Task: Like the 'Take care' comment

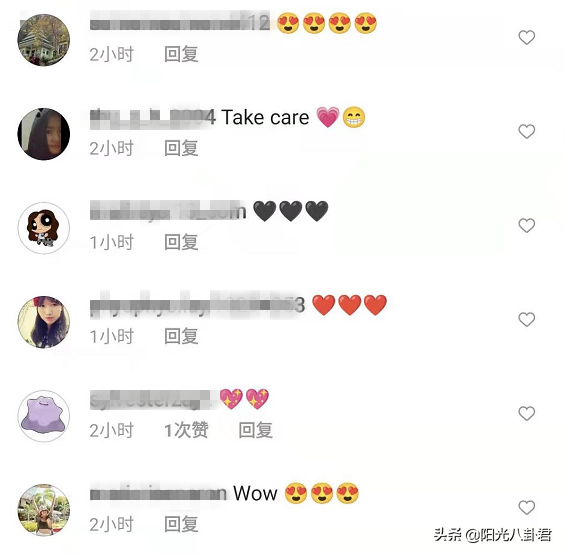Action: click(x=526, y=132)
